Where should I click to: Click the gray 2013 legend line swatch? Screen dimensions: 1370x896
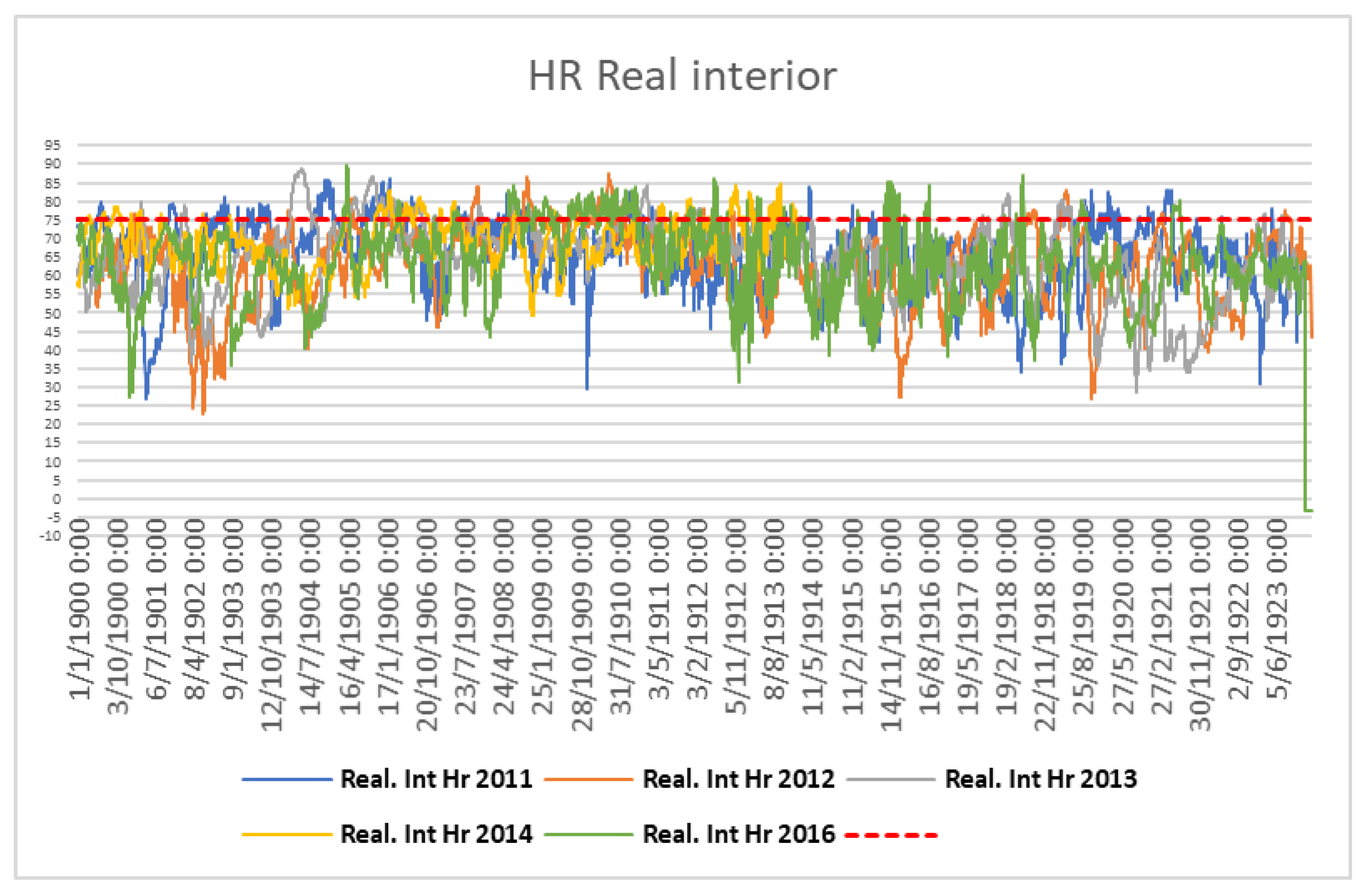point(891,780)
